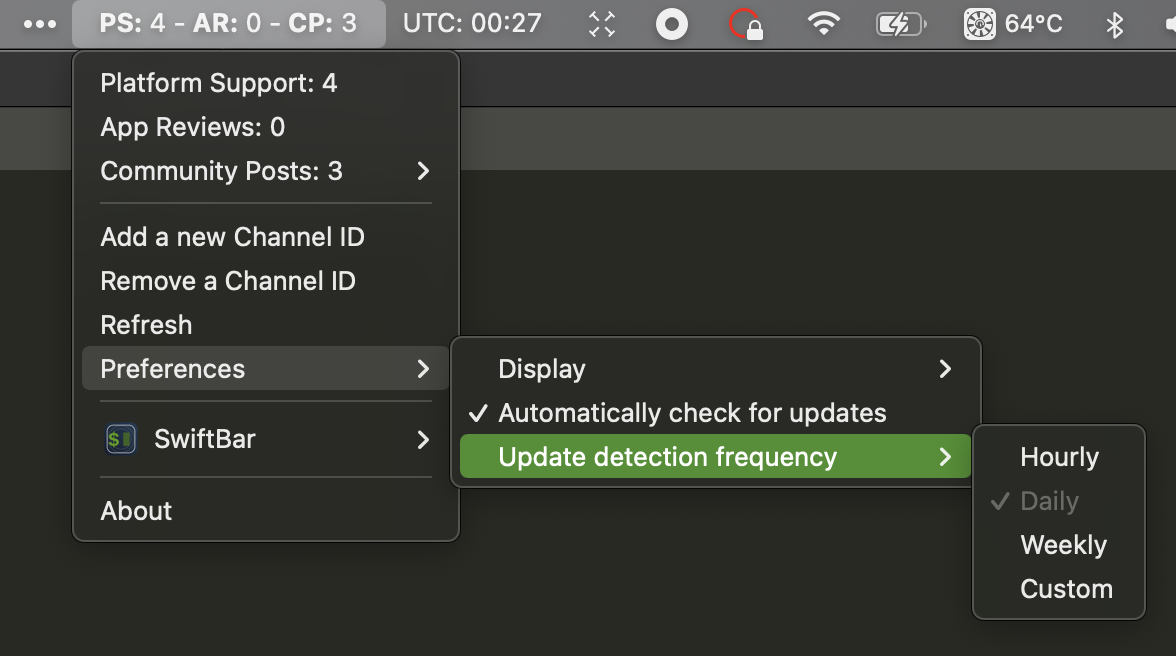Open the Wi-Fi status menu
Screen dimensions: 1176x656
click(x=823, y=24)
